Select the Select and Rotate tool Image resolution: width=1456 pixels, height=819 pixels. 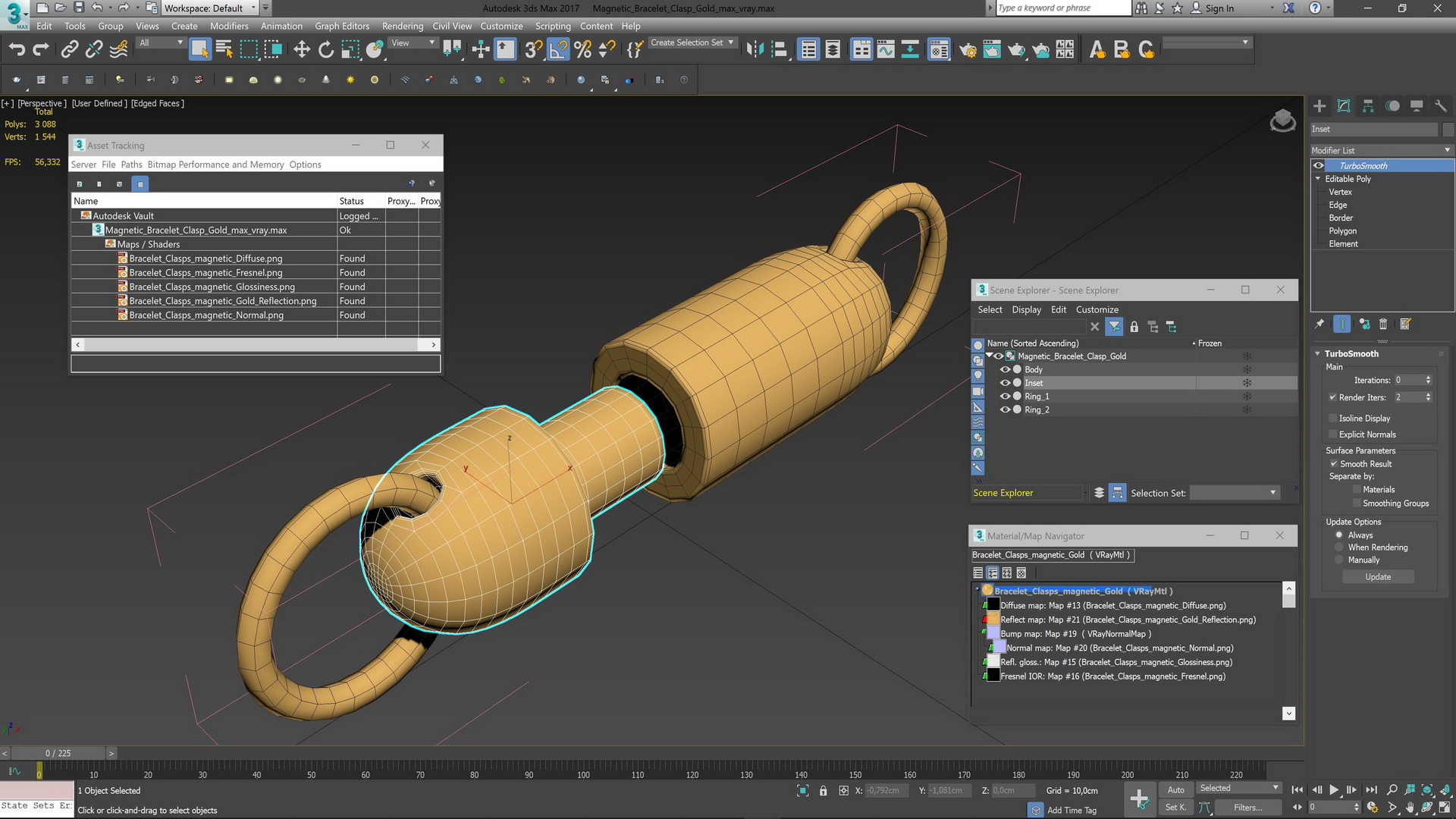(326, 49)
